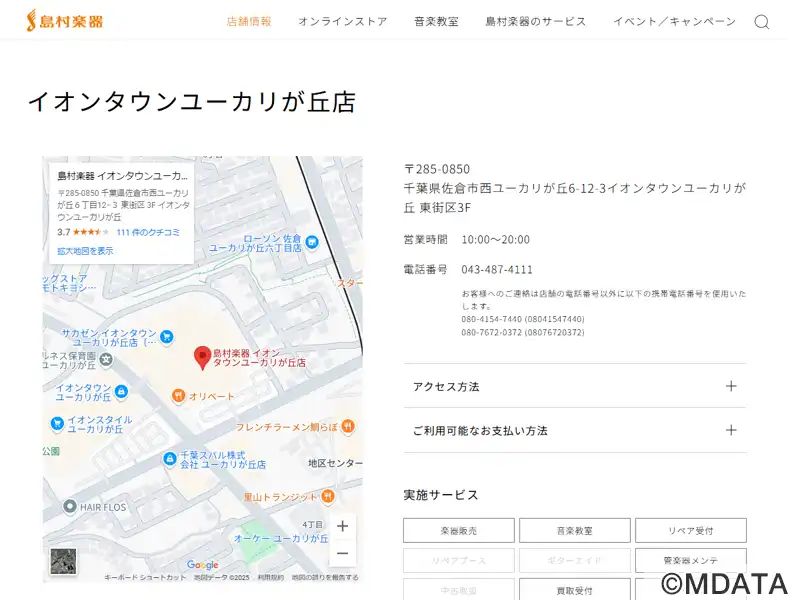Click phone number 043-487-4111
Image resolution: width=800 pixels, height=600 pixels.
click(497, 269)
